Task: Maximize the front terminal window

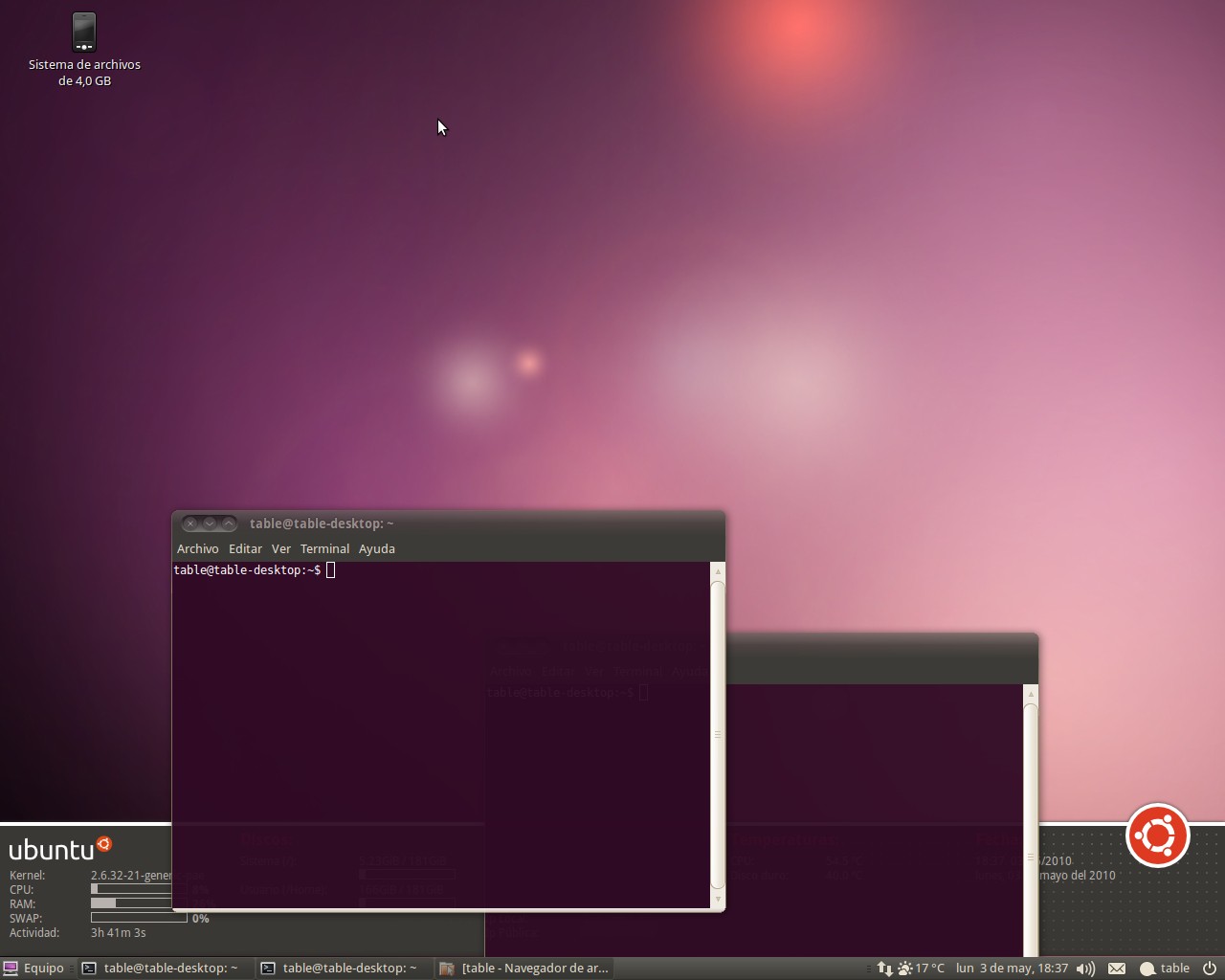Action: coord(229,523)
